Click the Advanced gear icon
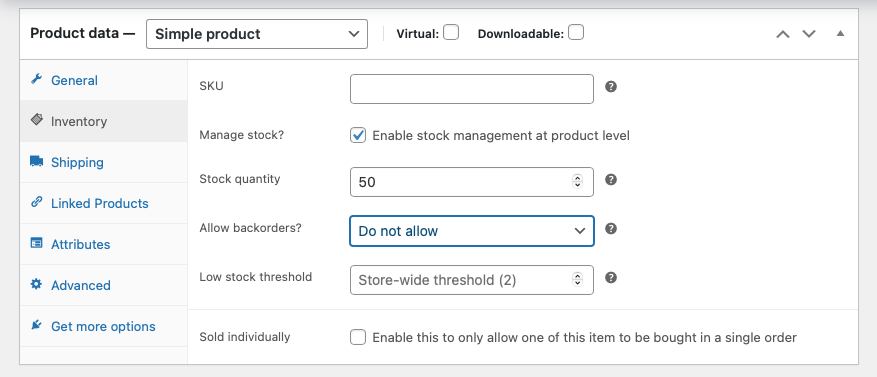The width and height of the screenshot is (877, 377). (x=36, y=284)
